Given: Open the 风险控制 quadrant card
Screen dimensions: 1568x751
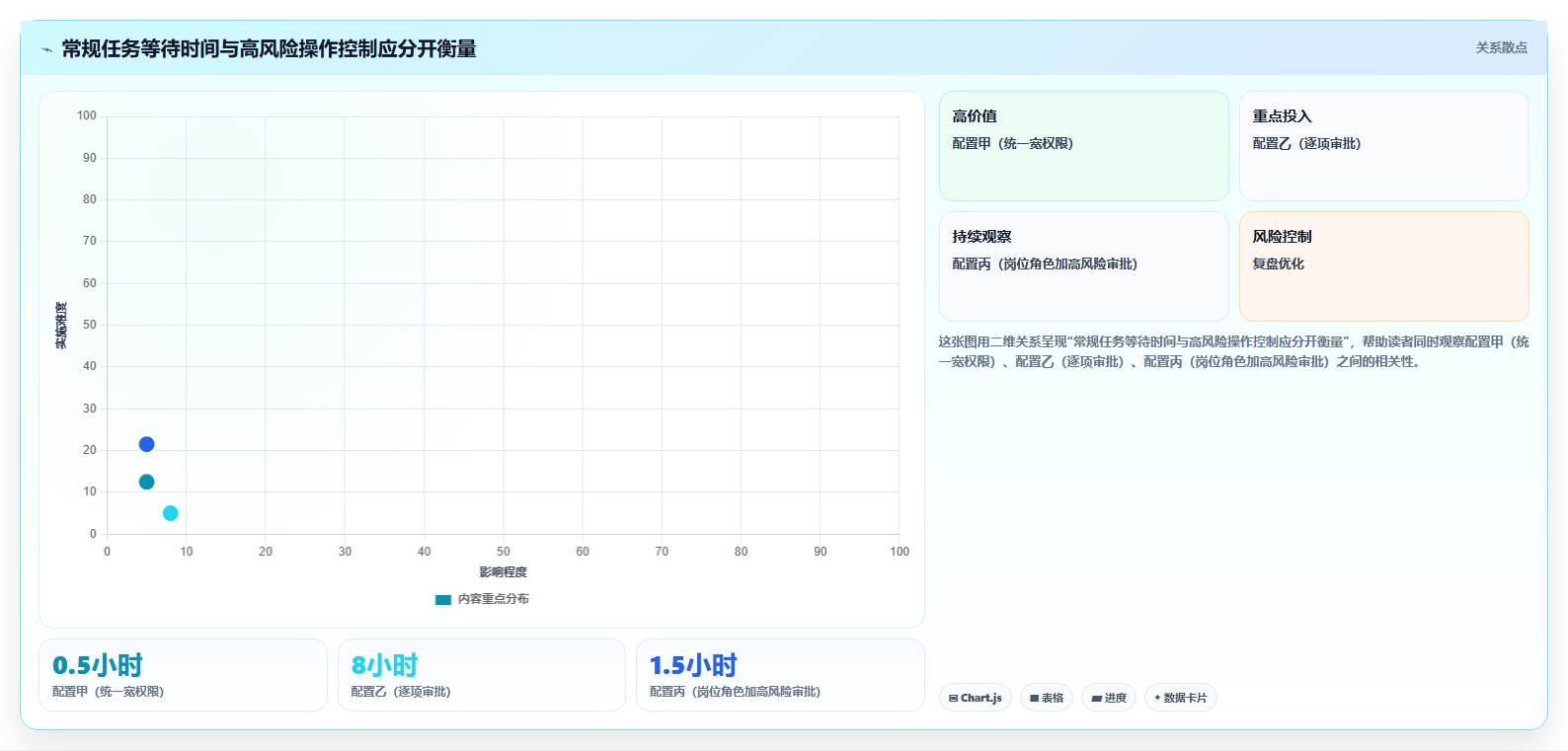Looking at the screenshot, I should (x=1383, y=266).
